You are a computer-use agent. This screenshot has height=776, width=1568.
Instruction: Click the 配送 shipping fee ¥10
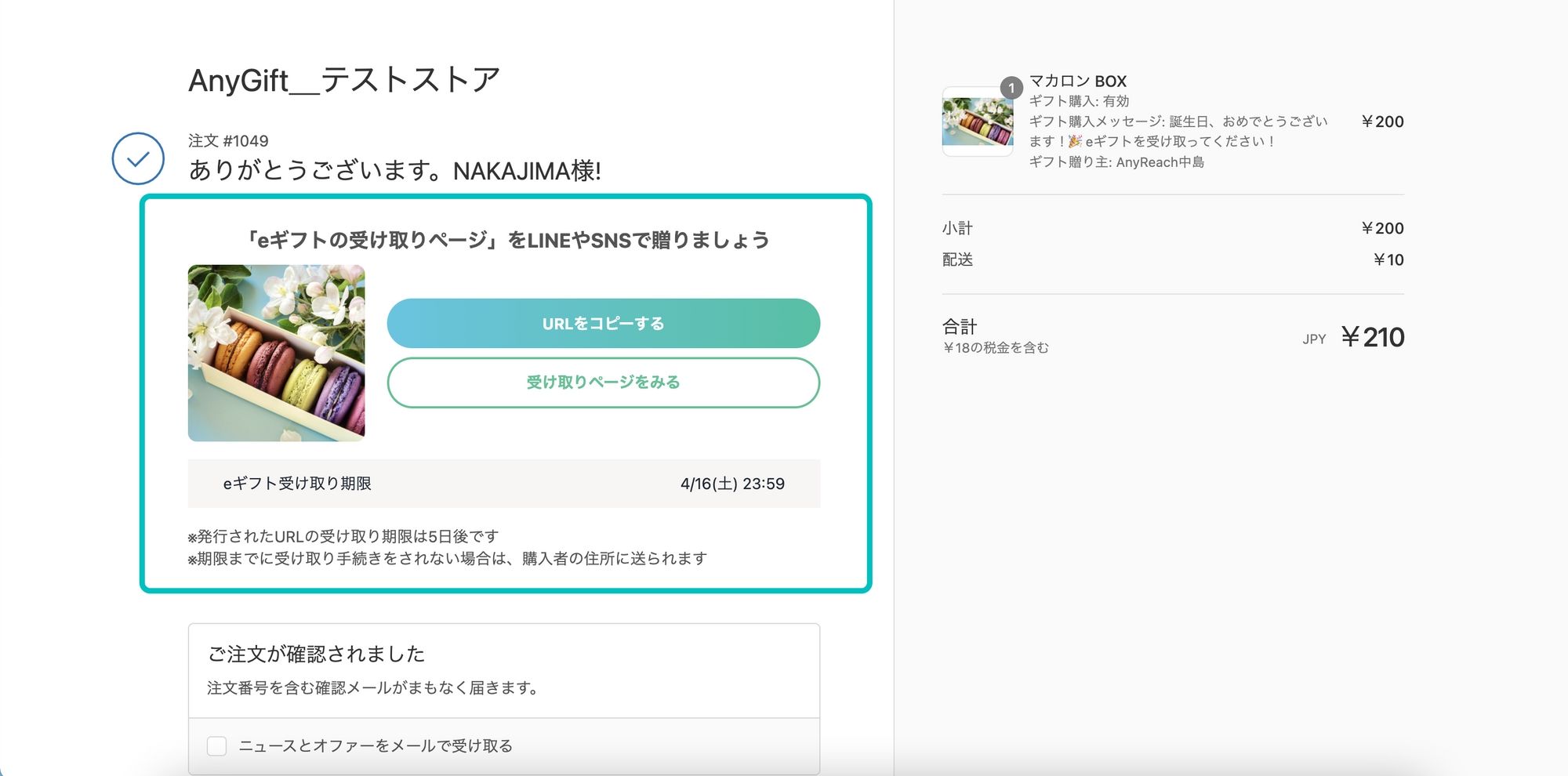1388,259
